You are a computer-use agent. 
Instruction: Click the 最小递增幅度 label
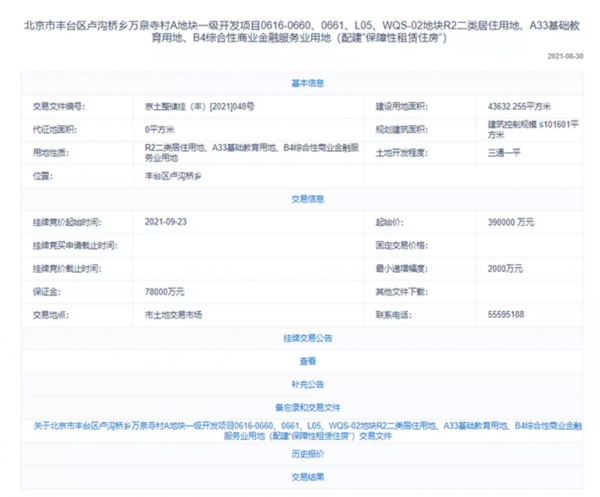coord(401,269)
